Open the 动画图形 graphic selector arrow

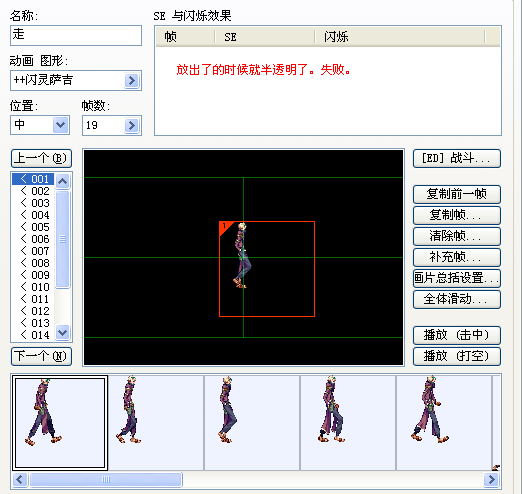(x=132, y=80)
